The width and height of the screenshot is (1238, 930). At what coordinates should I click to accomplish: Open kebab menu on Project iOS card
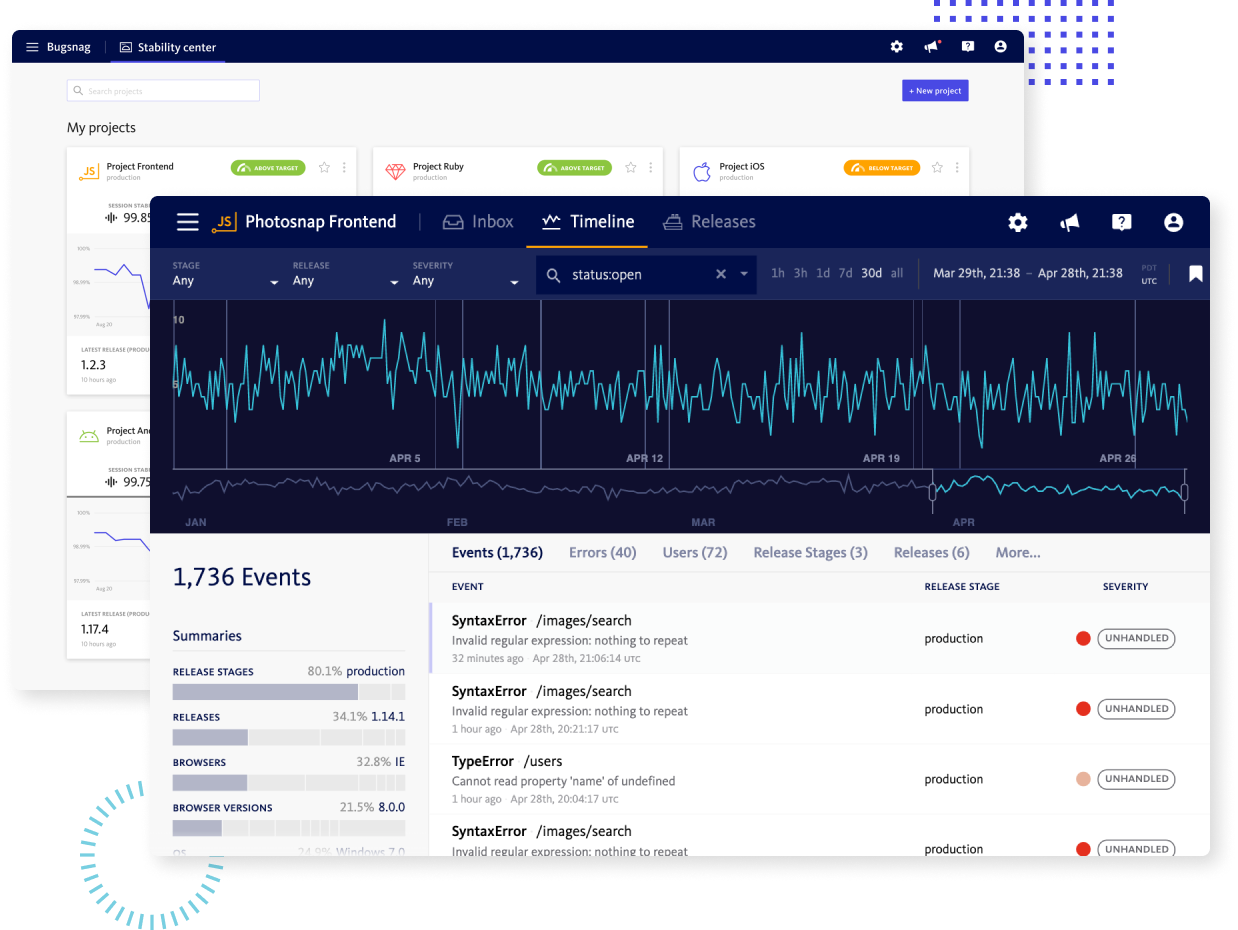pos(957,168)
